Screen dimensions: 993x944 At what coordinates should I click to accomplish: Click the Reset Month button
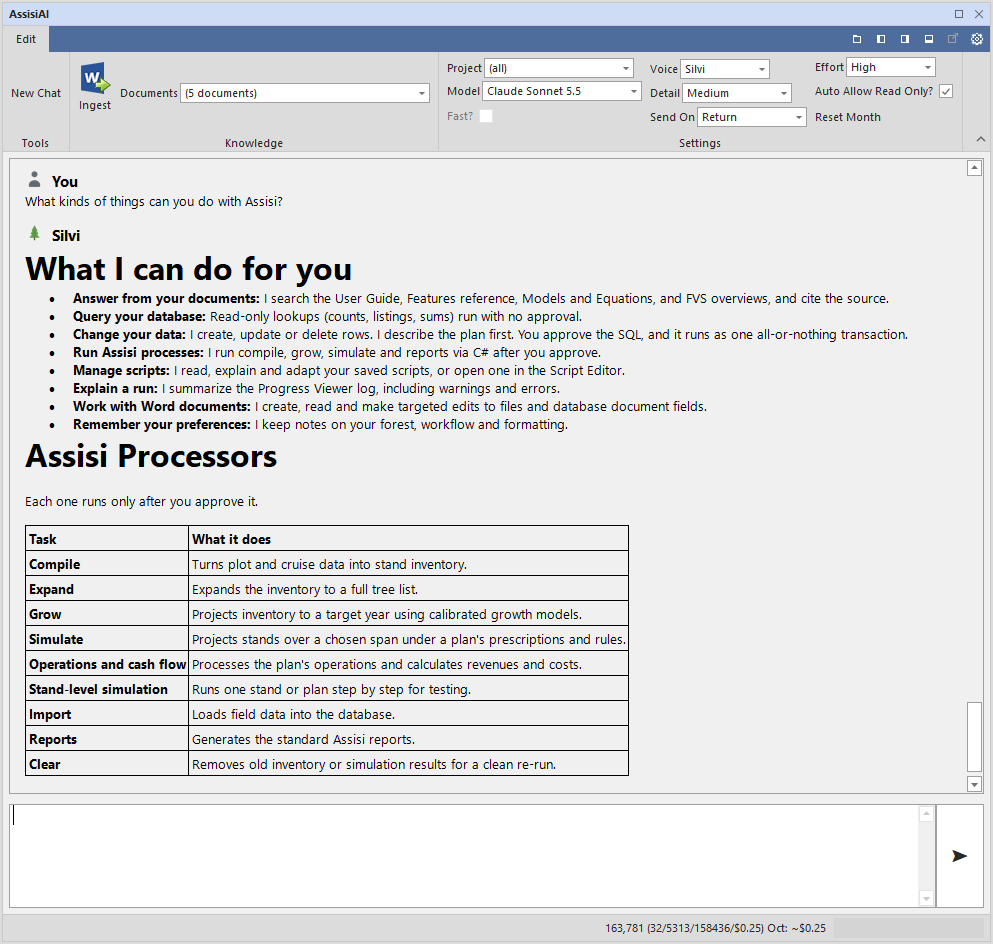[x=847, y=117]
